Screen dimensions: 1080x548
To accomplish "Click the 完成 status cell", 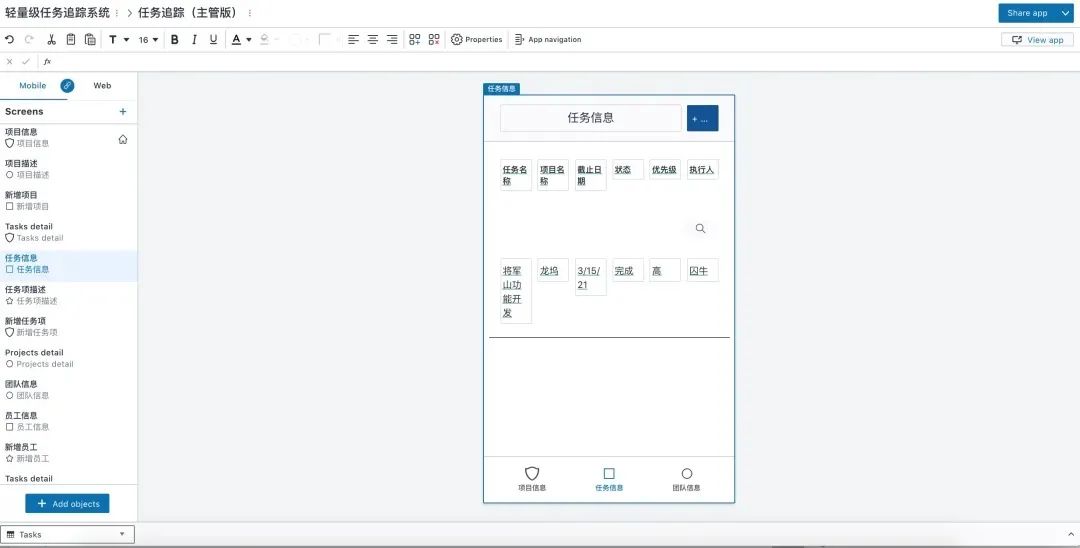I will point(627,270).
